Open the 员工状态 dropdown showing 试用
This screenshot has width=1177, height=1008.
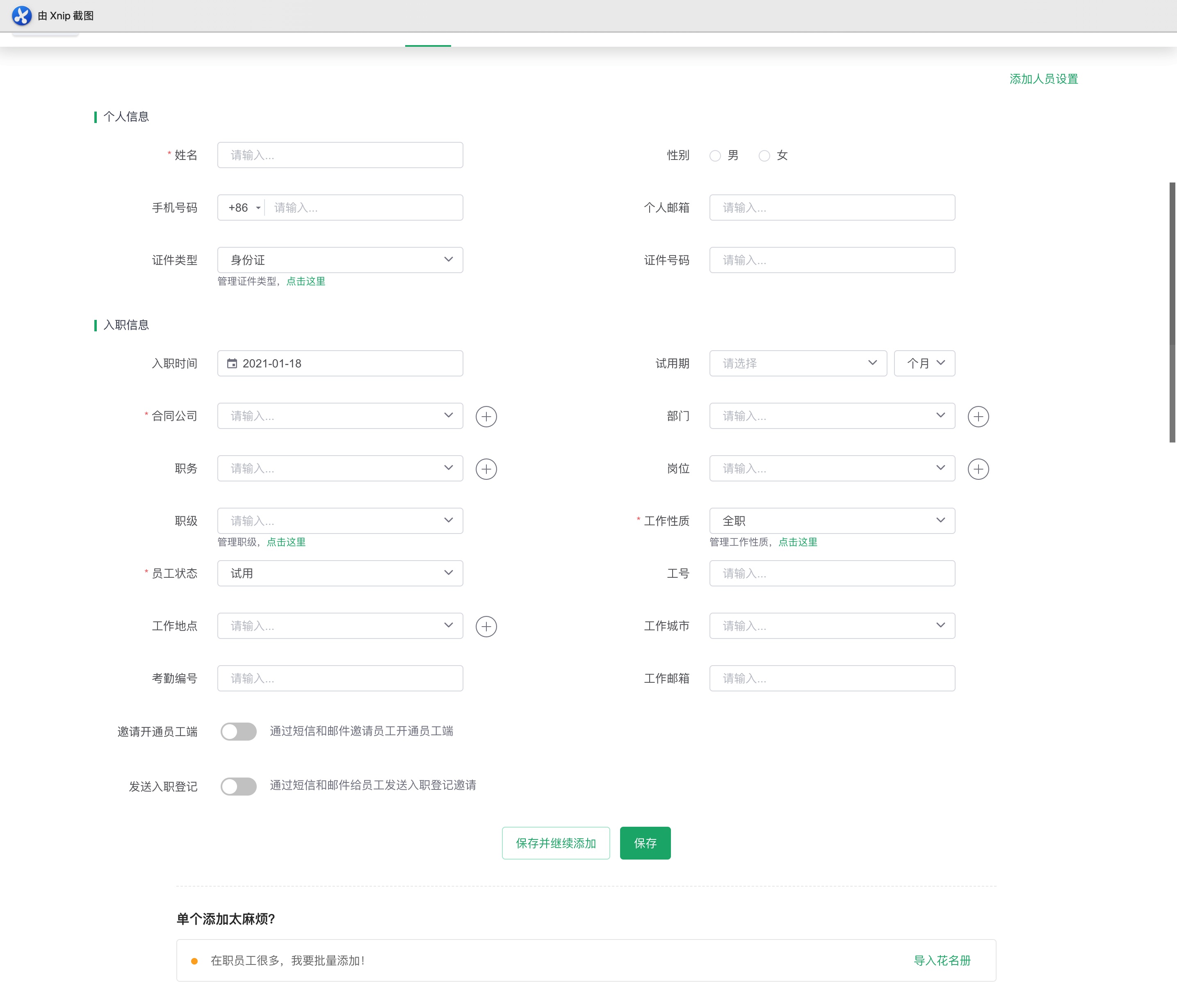pos(340,573)
